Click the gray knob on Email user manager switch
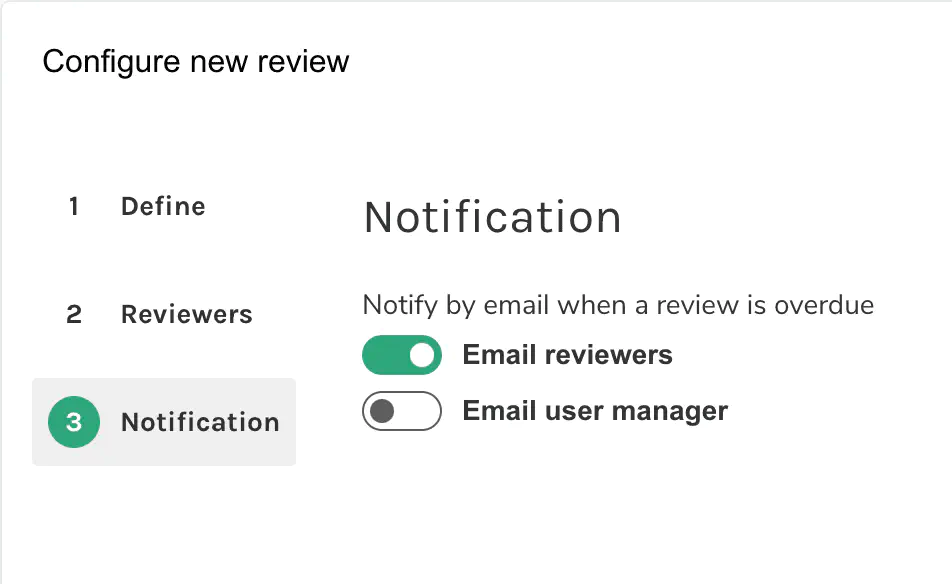 (381, 411)
